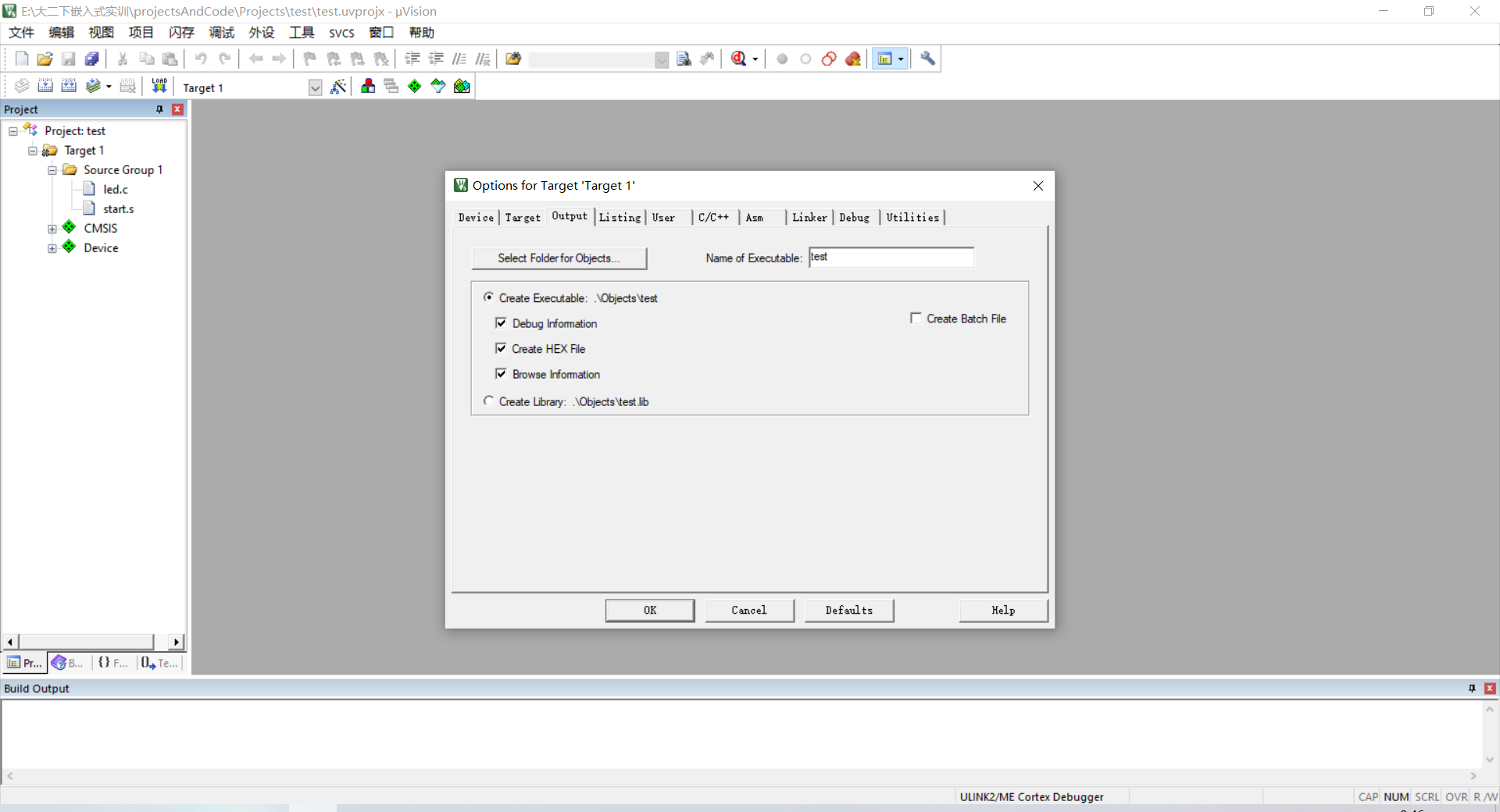Enable the Create Batch File checkbox

(x=916, y=318)
